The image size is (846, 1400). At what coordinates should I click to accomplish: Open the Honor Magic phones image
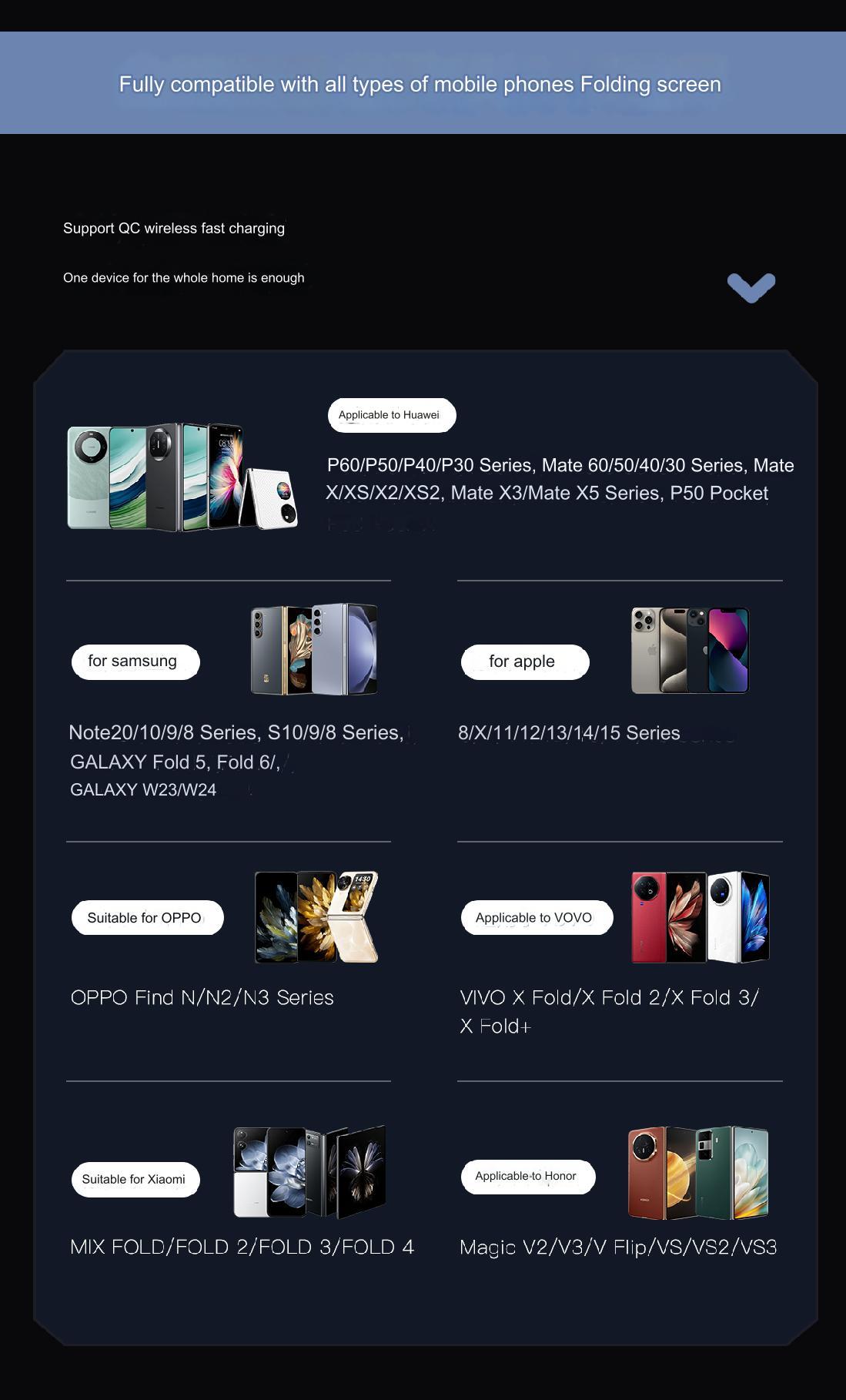698,1173
